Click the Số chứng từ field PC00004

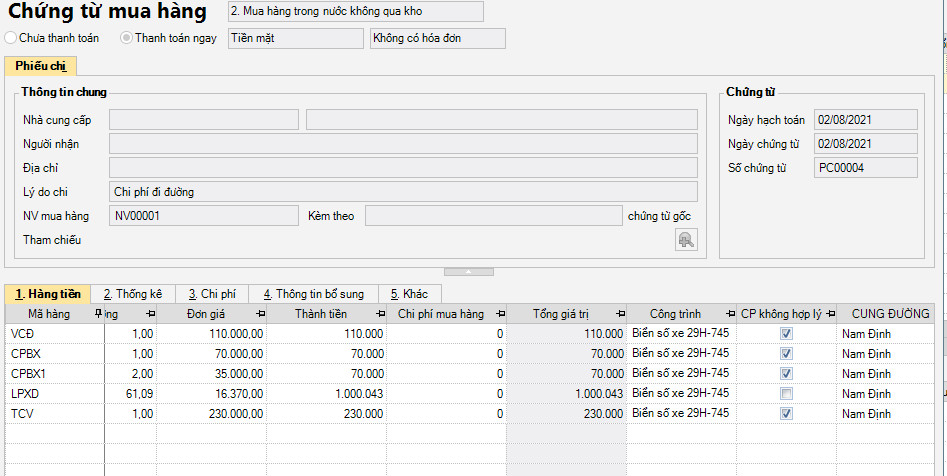pyautogui.click(x=865, y=168)
